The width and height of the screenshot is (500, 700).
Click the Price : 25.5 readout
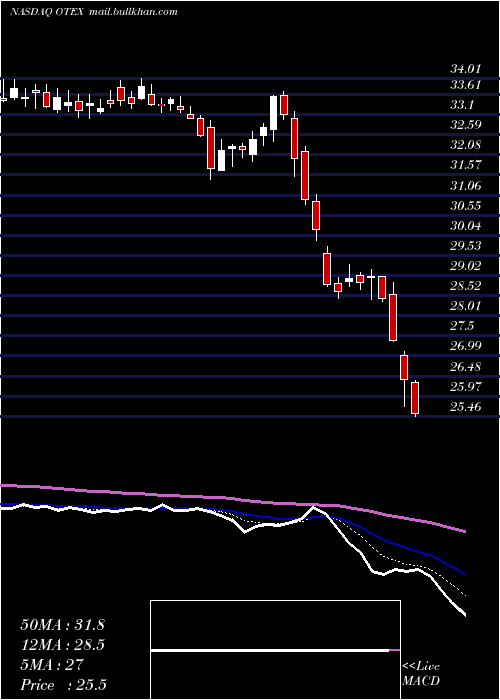pyautogui.click(x=63, y=685)
